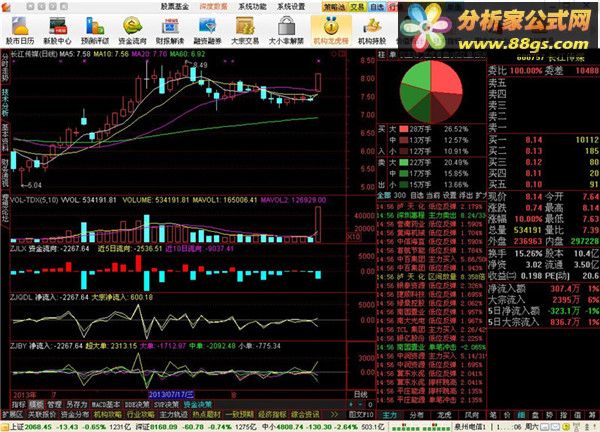Open the 系统功能 menu

252,7
